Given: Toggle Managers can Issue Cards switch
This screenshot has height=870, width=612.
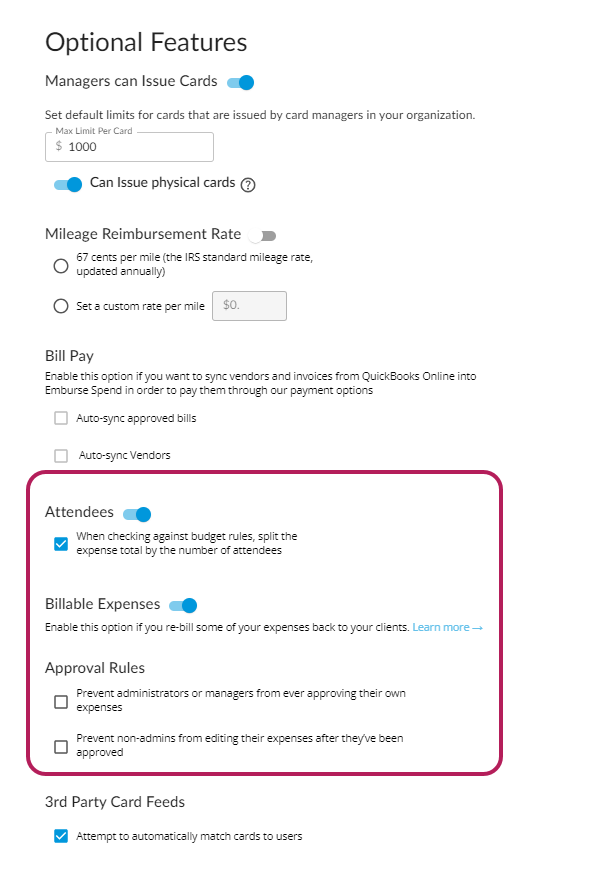Looking at the screenshot, I should click(241, 83).
